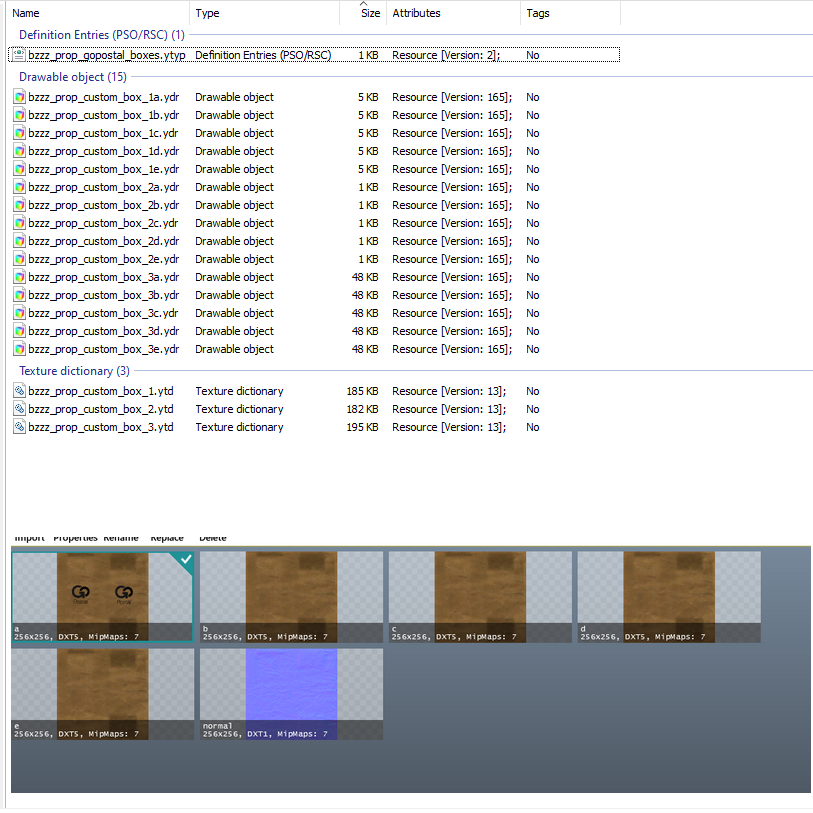Select the bzzz_prop_custom_box_1a.ydr drawable icon

[19, 97]
